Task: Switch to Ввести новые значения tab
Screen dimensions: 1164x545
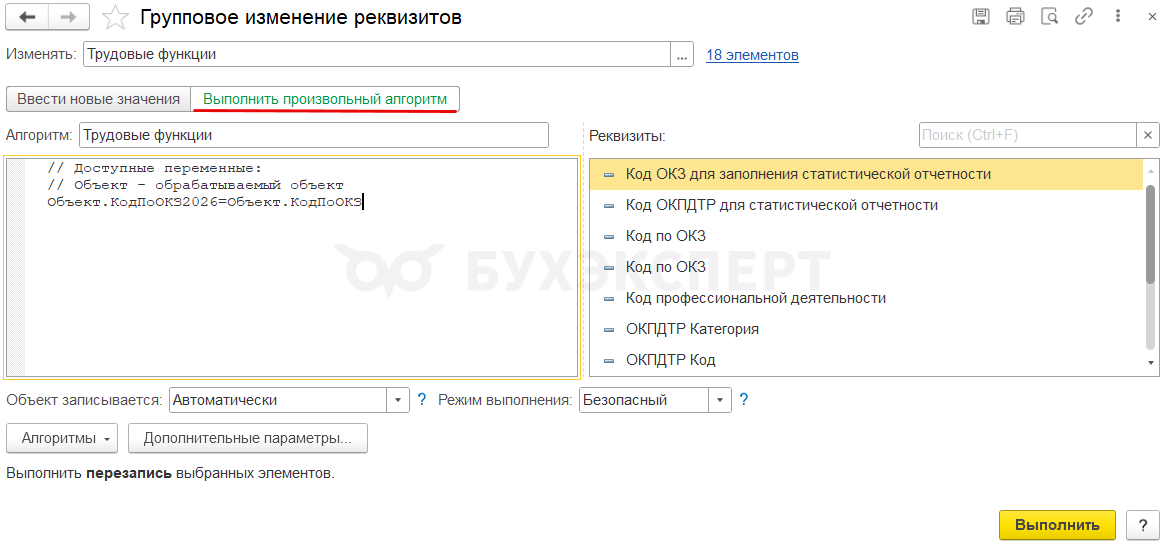Action: 98,99
